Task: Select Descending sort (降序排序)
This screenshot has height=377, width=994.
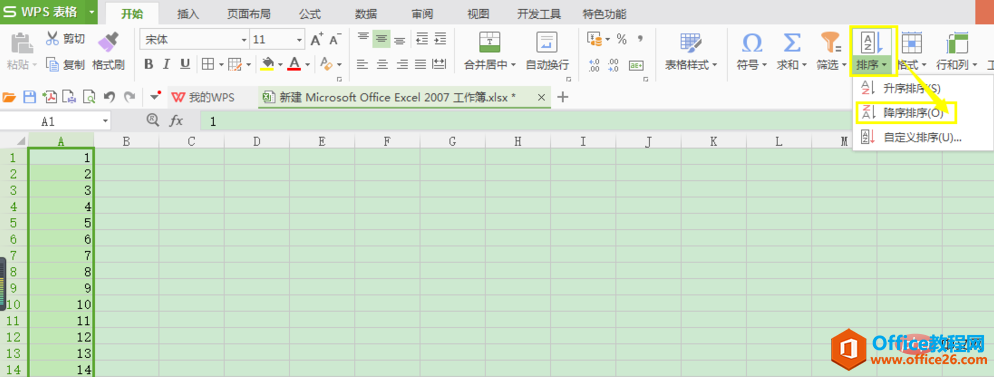Action: [906, 113]
